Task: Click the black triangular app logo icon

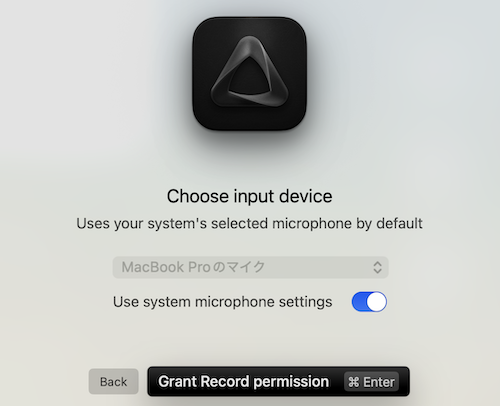Action: coord(249,74)
